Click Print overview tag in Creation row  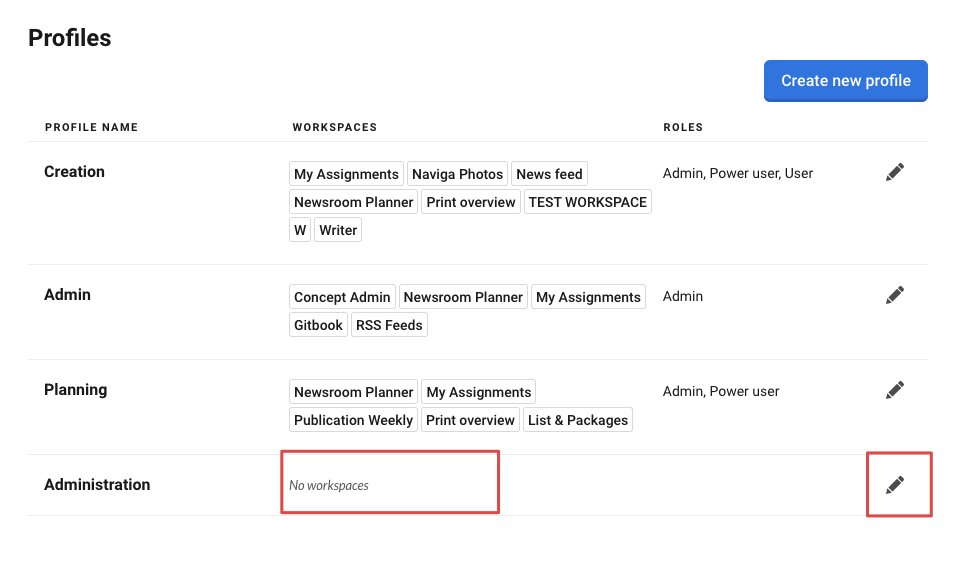(x=471, y=202)
